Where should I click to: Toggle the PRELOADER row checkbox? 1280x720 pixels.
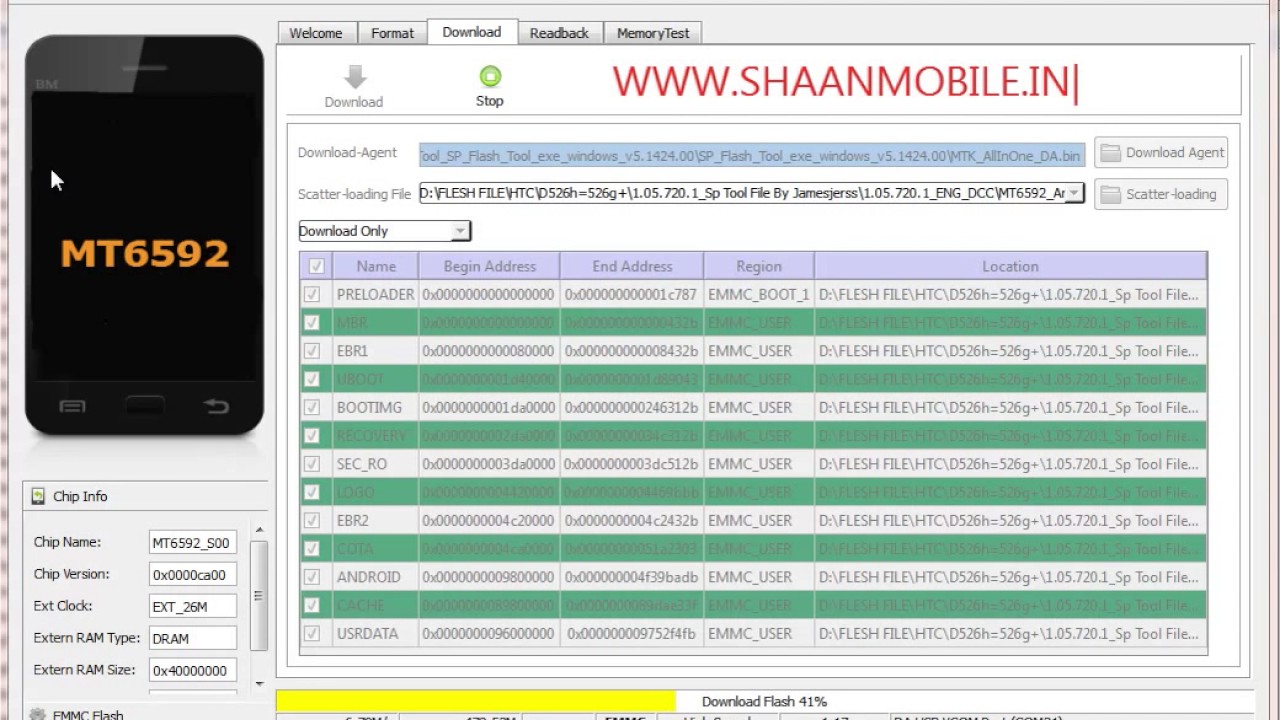312,294
